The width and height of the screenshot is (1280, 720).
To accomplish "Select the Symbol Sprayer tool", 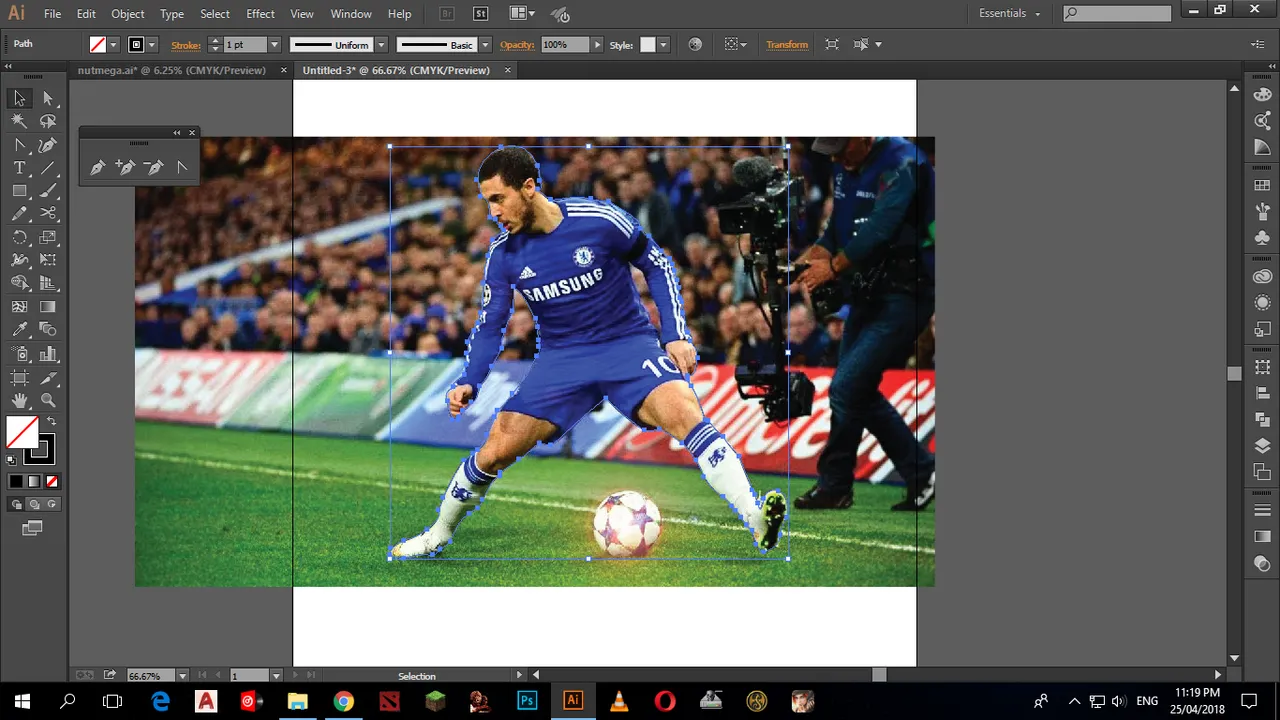I will (x=19, y=354).
